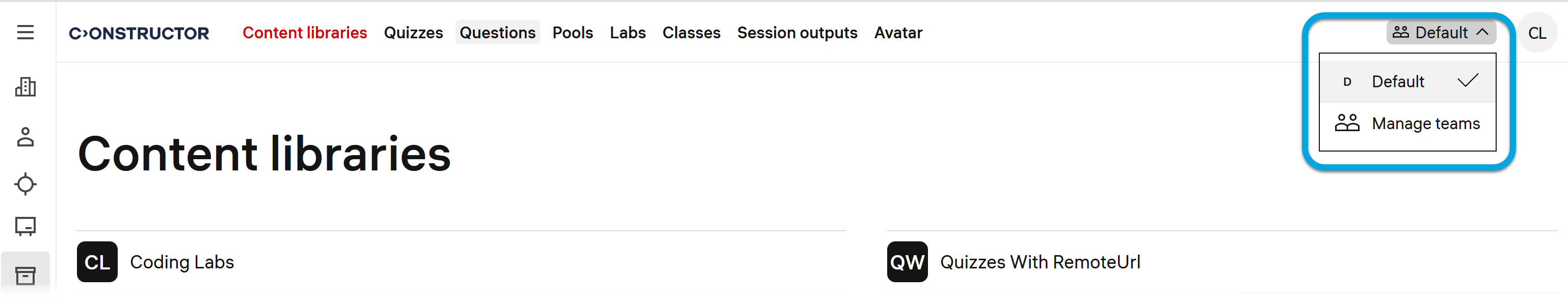Collapse the Default team dropdown
The height and width of the screenshot is (298, 1568).
(1440, 33)
